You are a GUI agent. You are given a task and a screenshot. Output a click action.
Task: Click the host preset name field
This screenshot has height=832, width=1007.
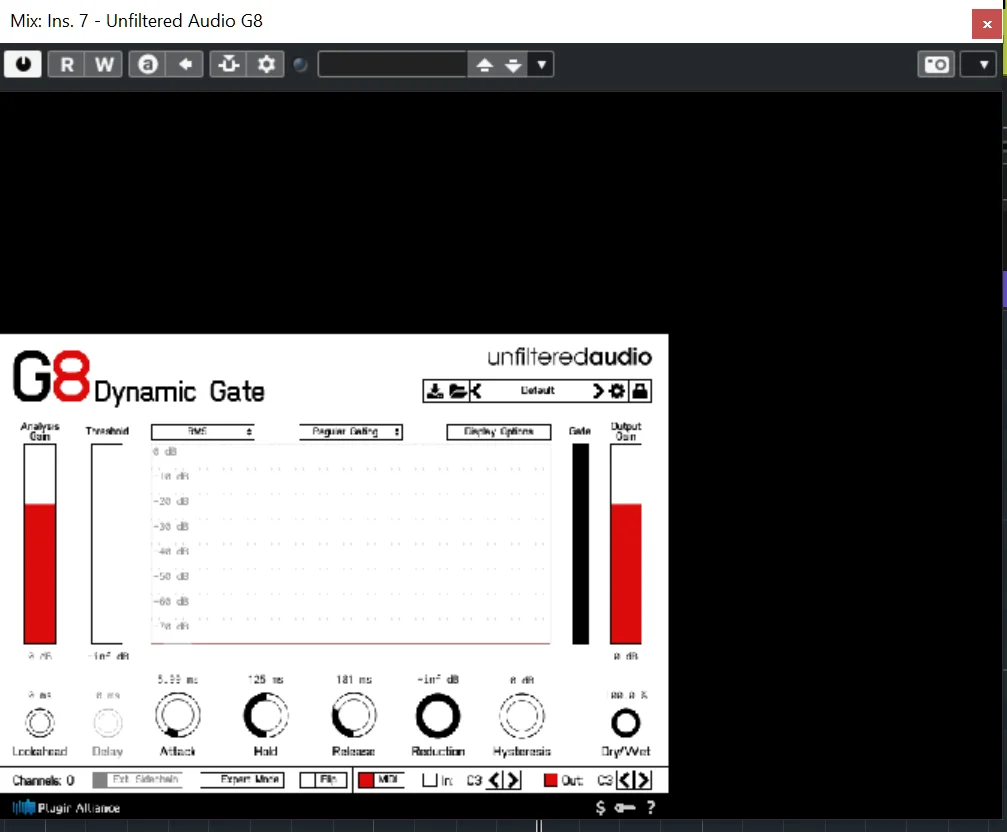click(x=392, y=64)
